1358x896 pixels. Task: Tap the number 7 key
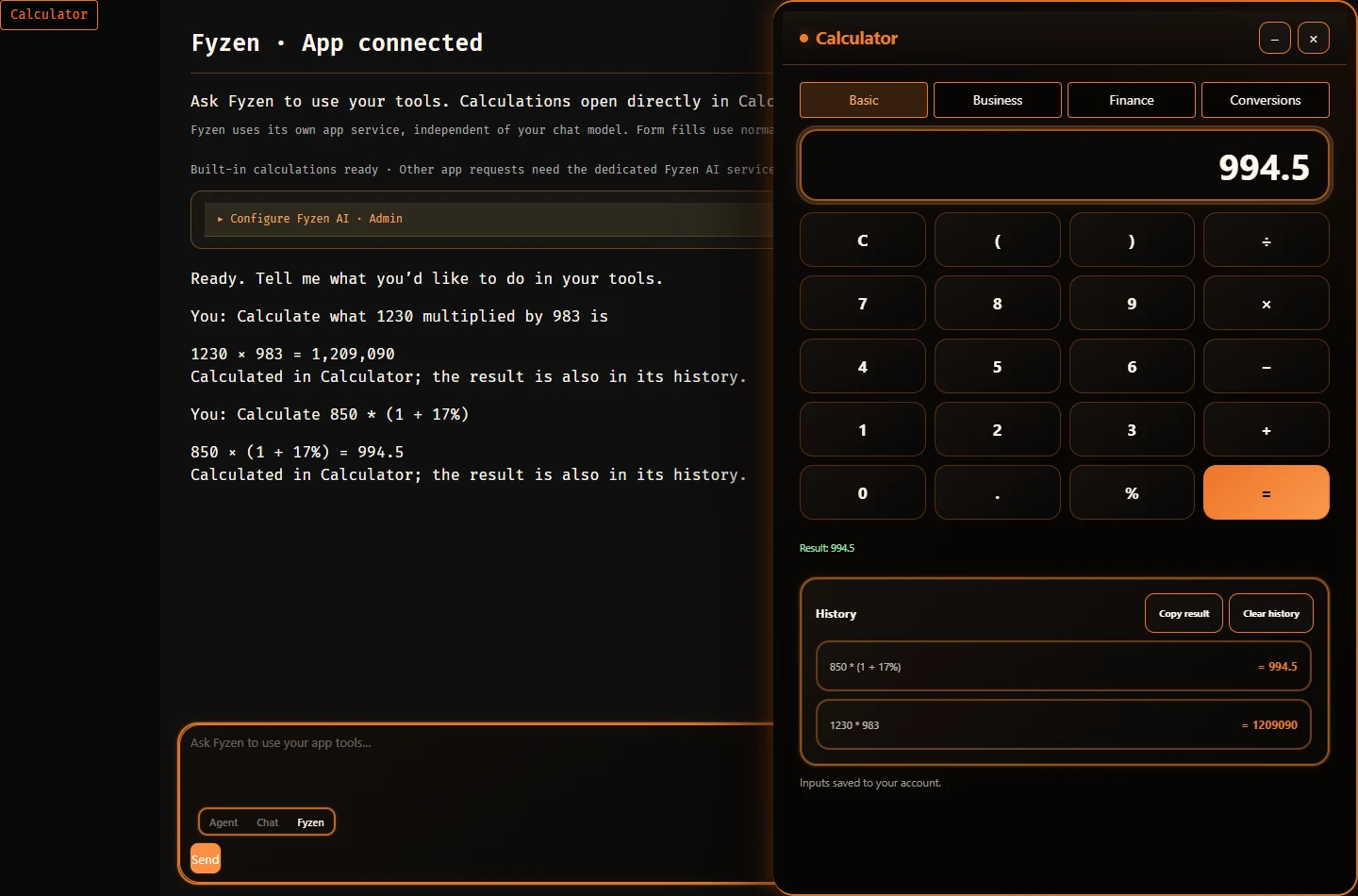pos(863,304)
